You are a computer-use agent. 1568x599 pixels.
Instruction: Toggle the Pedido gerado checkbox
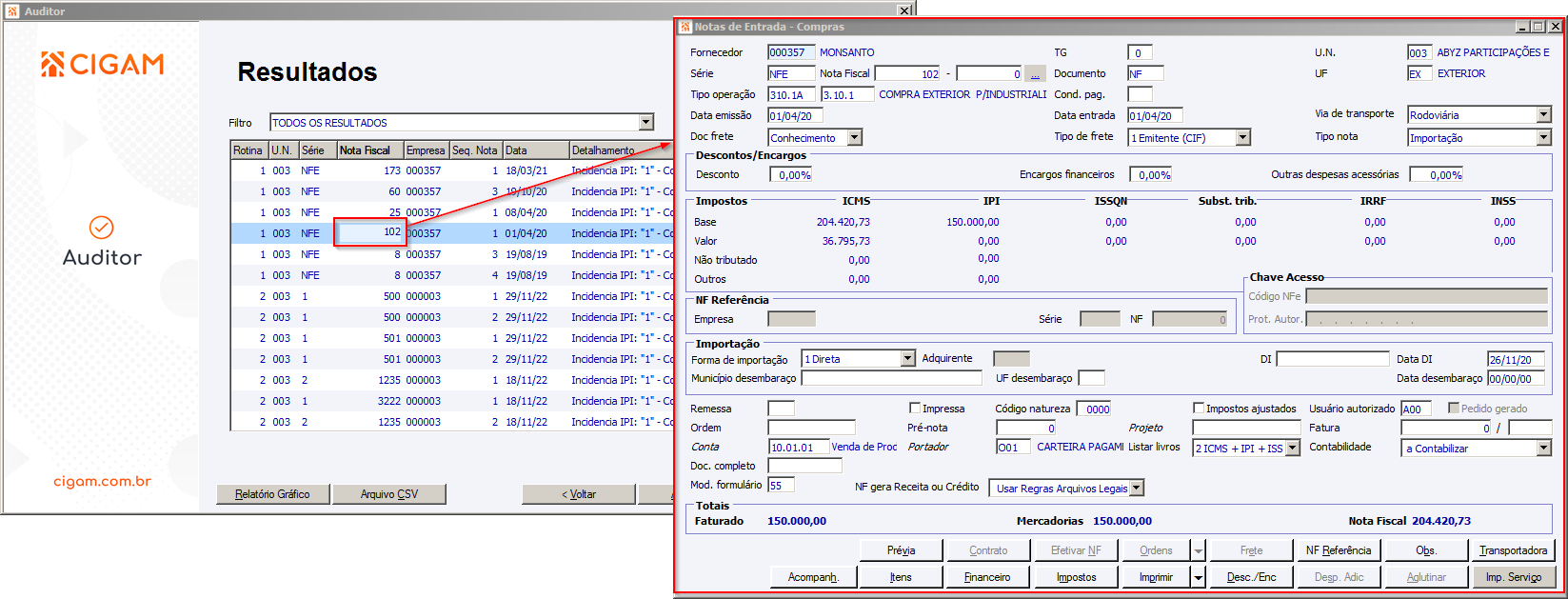coord(1454,409)
